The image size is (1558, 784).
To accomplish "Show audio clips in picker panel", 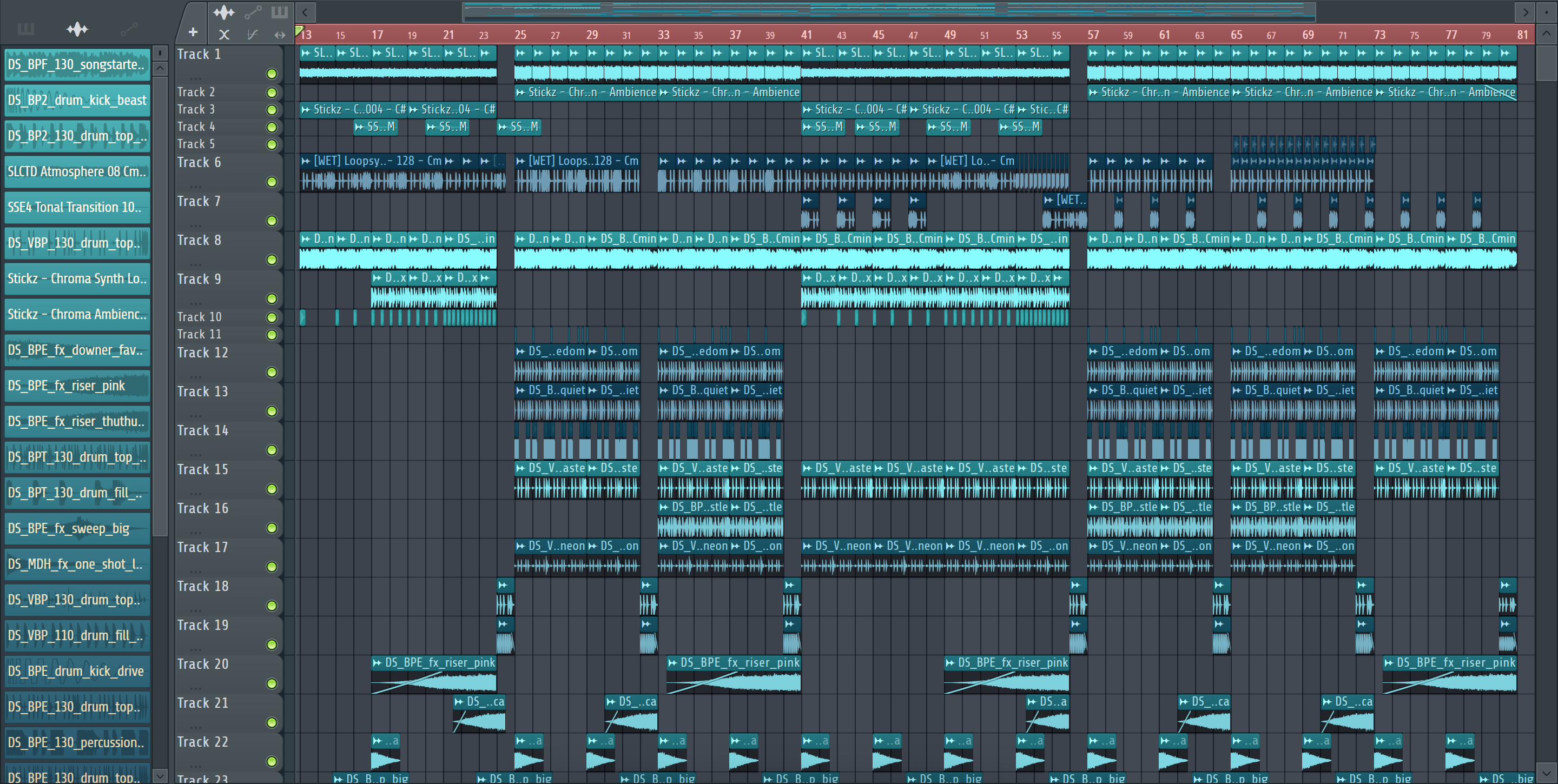I will 77,29.
